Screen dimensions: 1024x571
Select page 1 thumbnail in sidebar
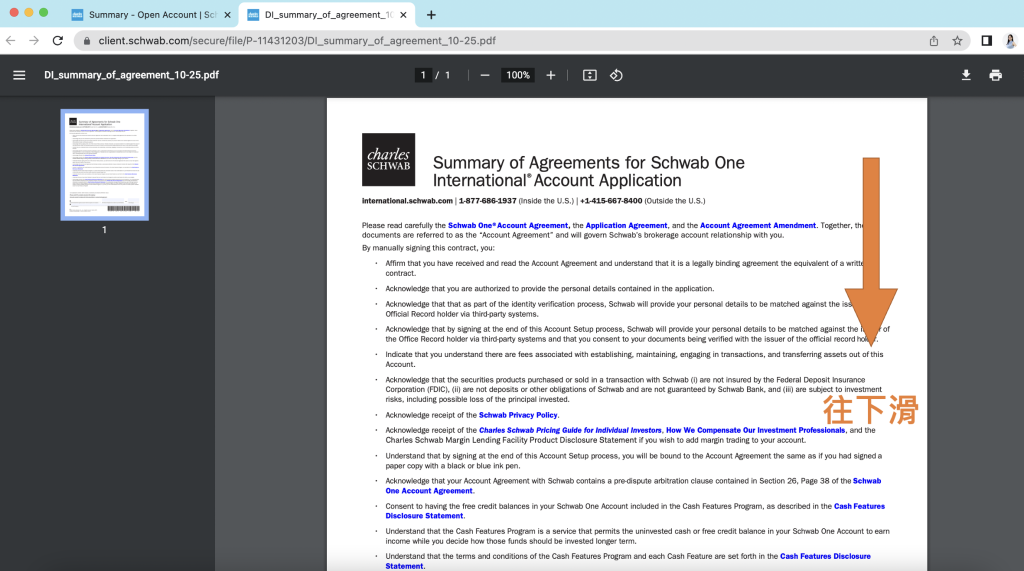(104, 165)
